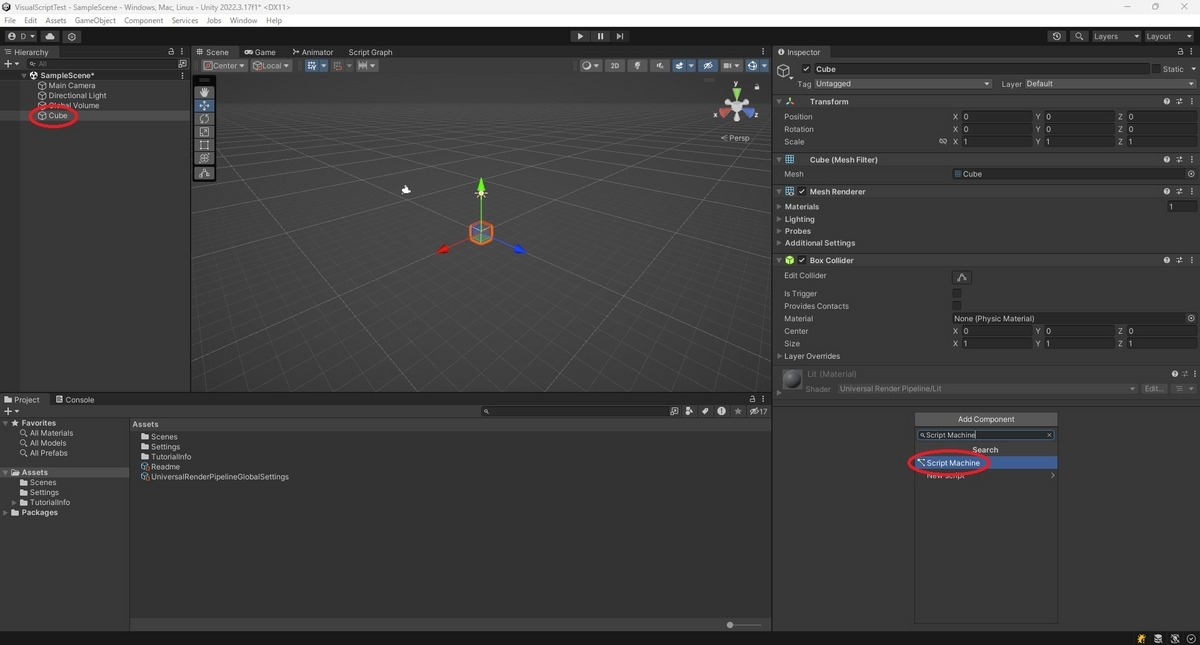Select the Move tool in Scene toolbar
1200x645 pixels.
click(205, 105)
